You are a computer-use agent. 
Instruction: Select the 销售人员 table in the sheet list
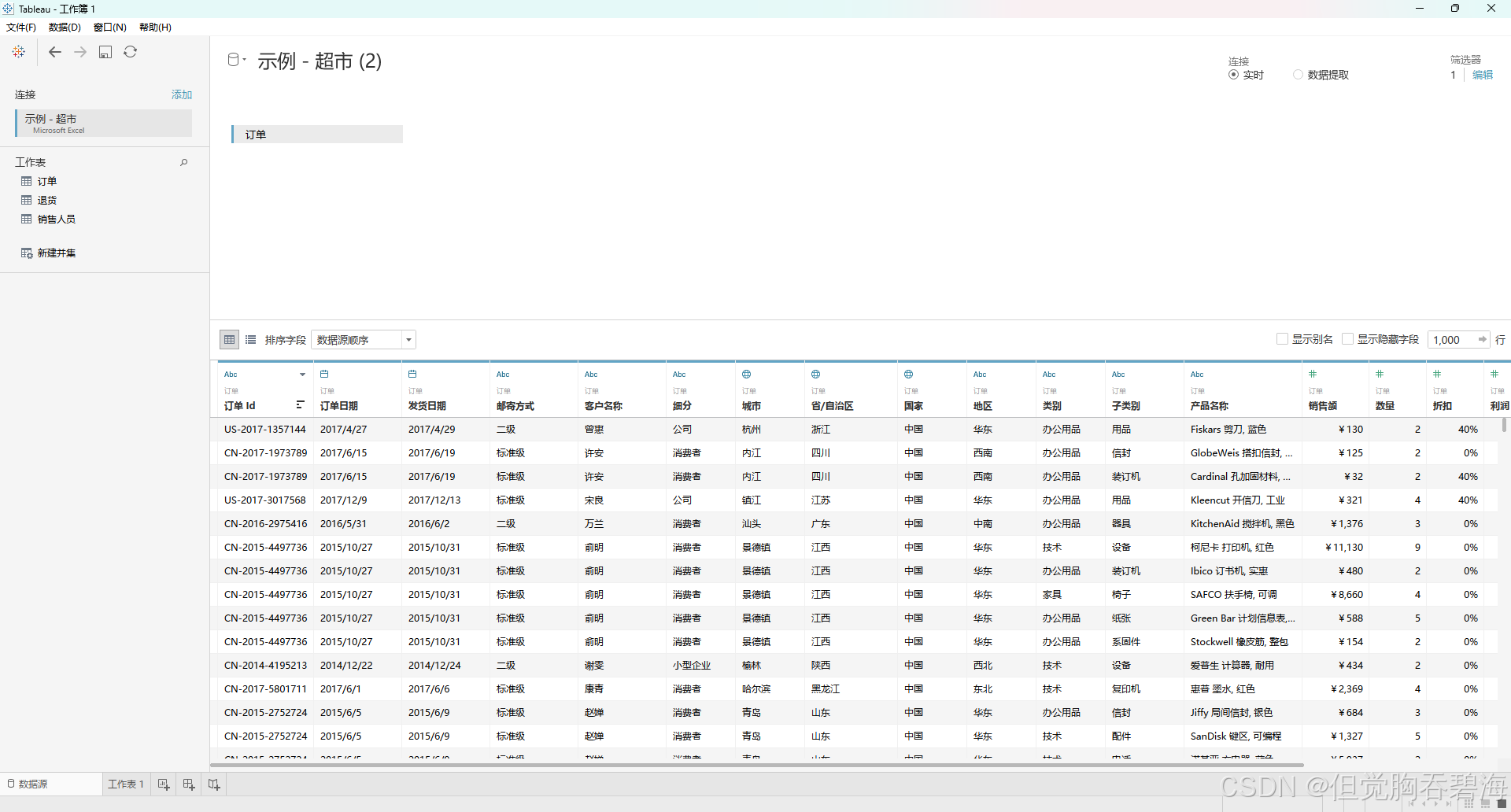click(x=56, y=219)
